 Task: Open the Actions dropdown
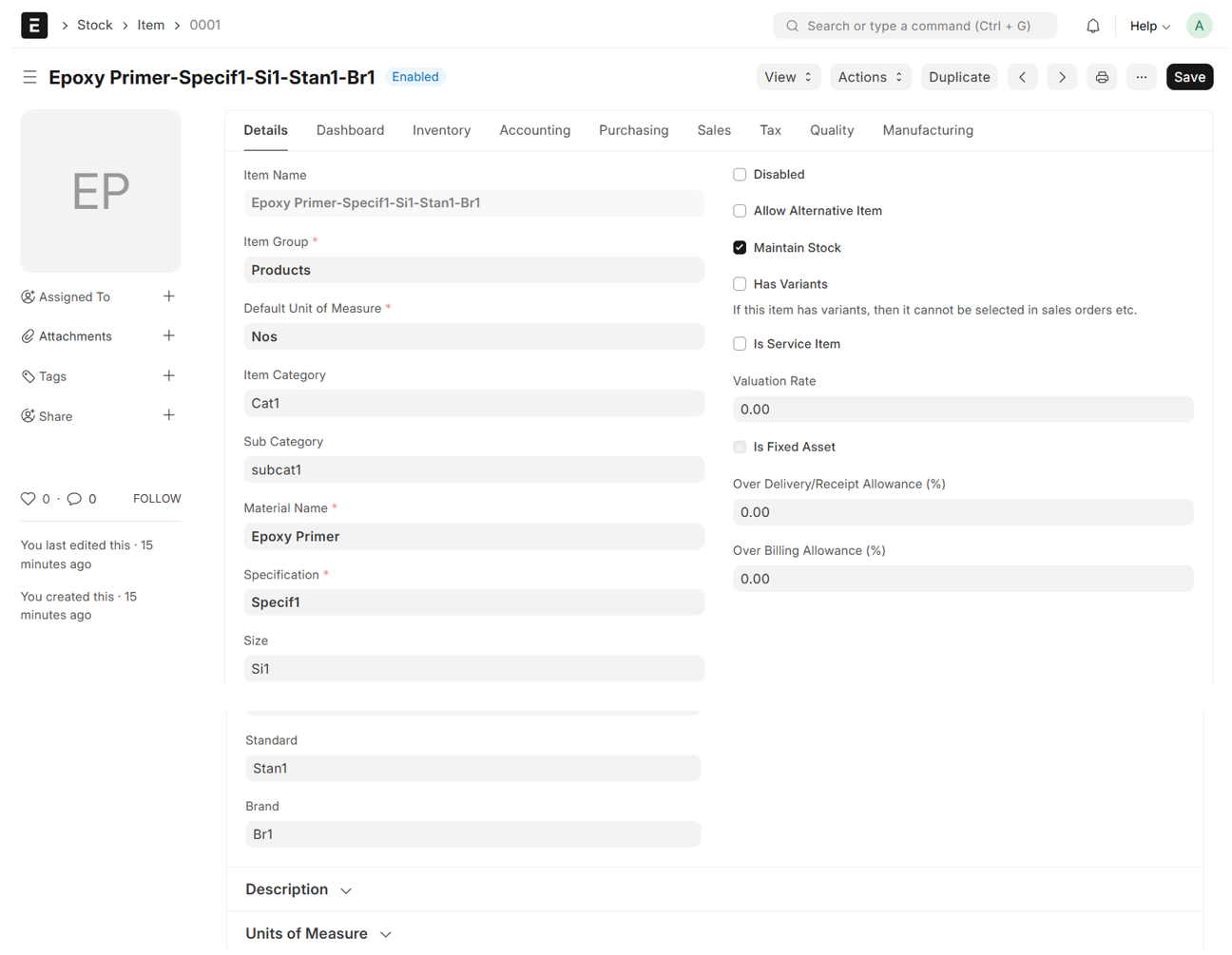tap(870, 77)
